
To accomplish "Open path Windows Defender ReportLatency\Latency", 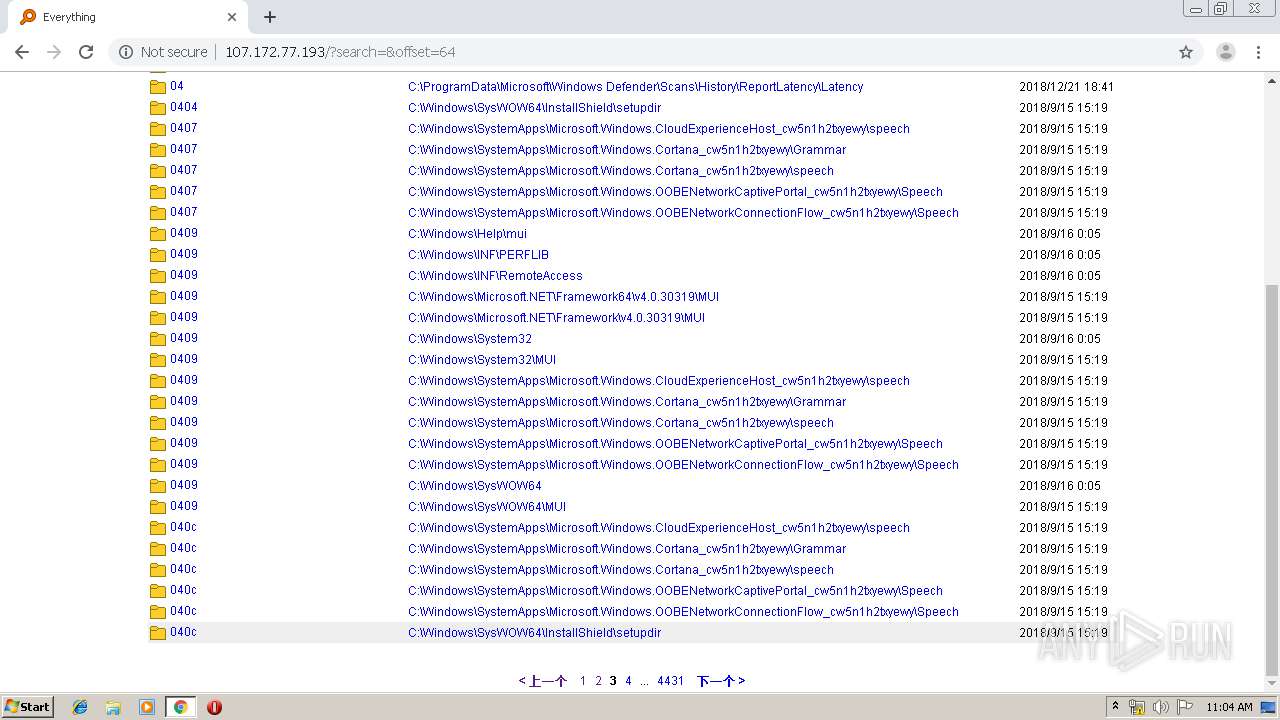I will pos(635,87).
